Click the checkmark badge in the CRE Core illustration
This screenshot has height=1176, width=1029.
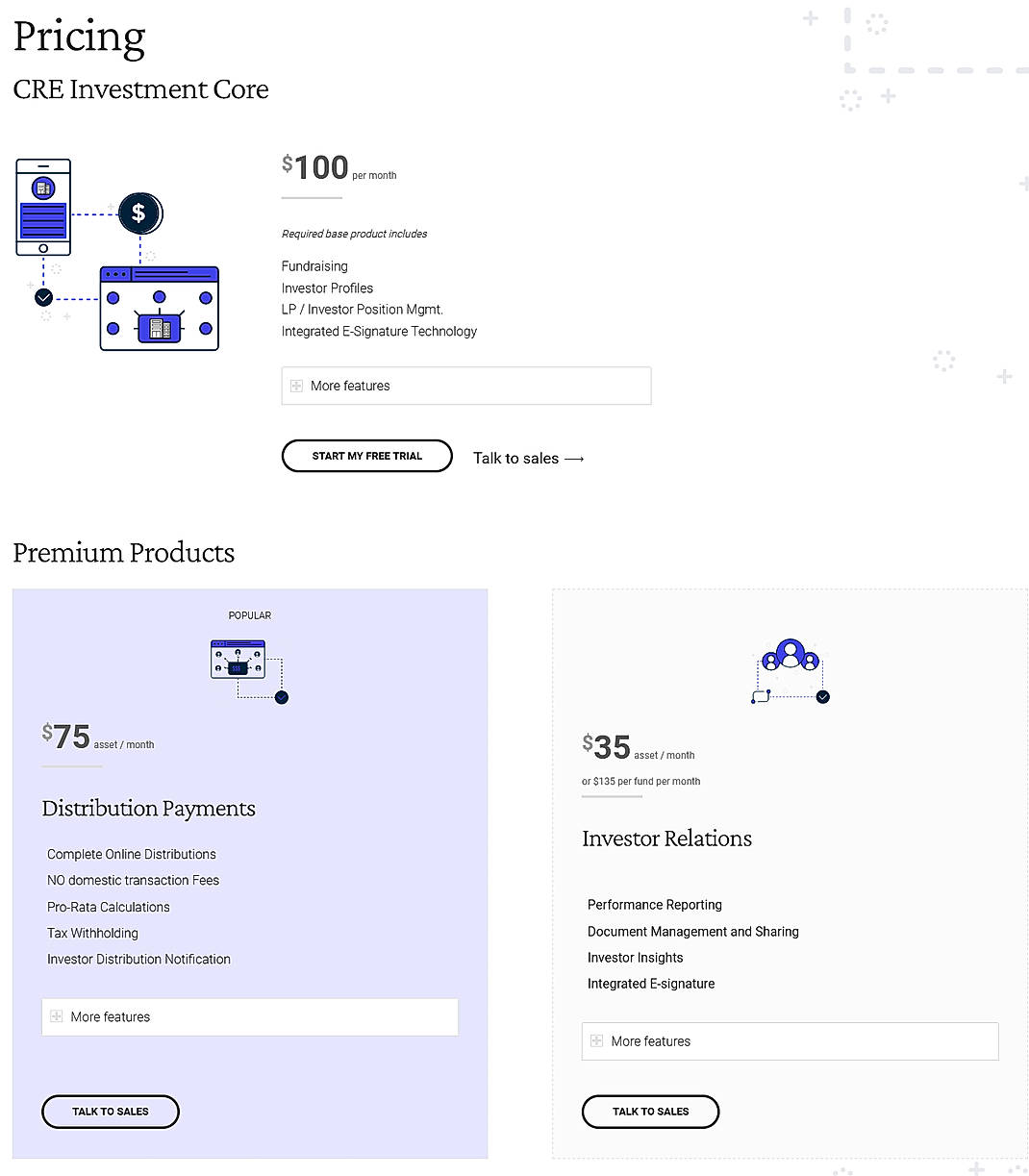(x=43, y=298)
